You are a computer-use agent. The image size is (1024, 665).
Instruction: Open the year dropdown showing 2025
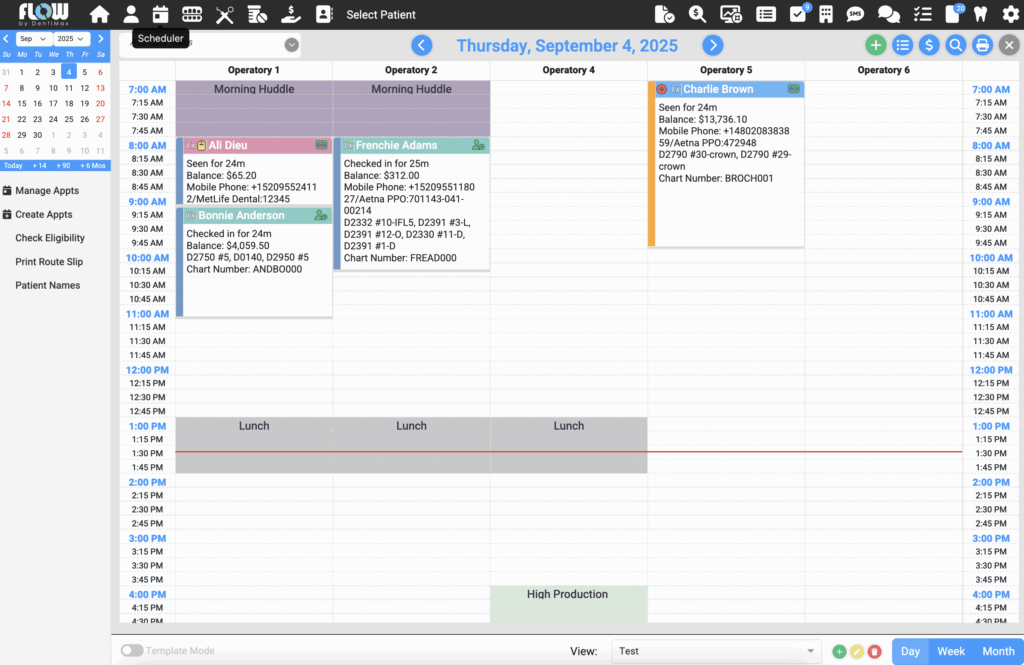pyautogui.click(x=72, y=39)
